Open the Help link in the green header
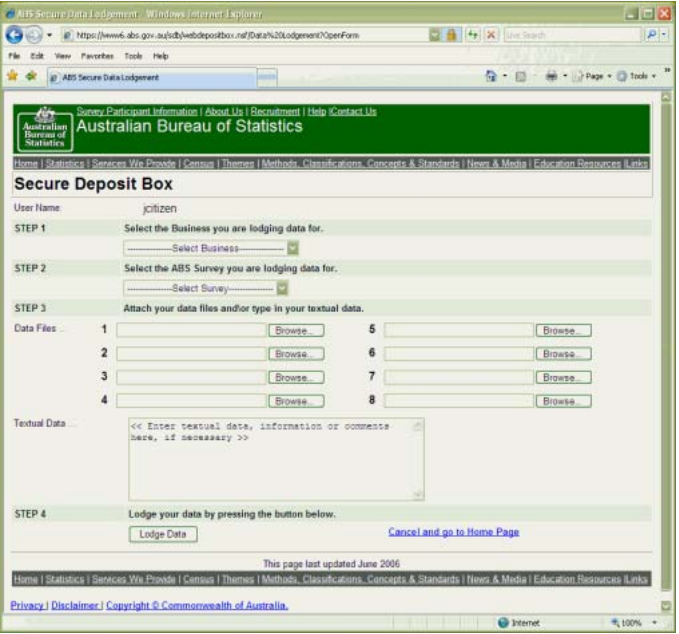The width and height of the screenshot is (679, 634). 317,111
